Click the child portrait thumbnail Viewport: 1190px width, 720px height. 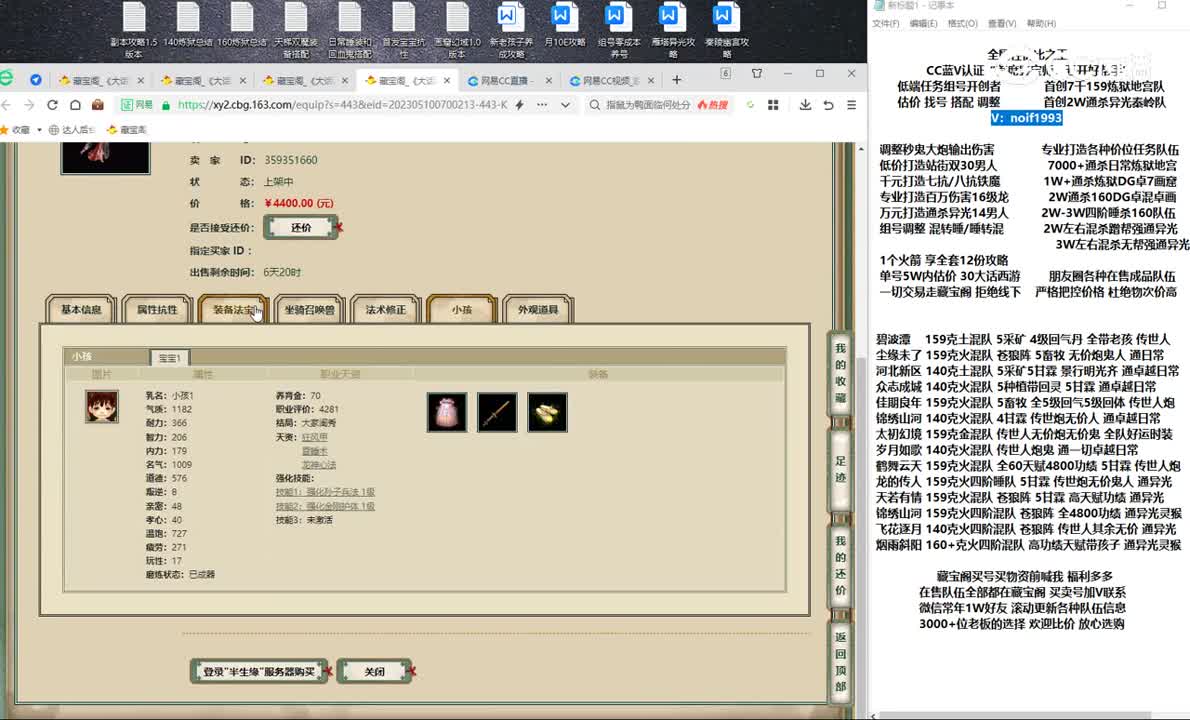pos(102,407)
